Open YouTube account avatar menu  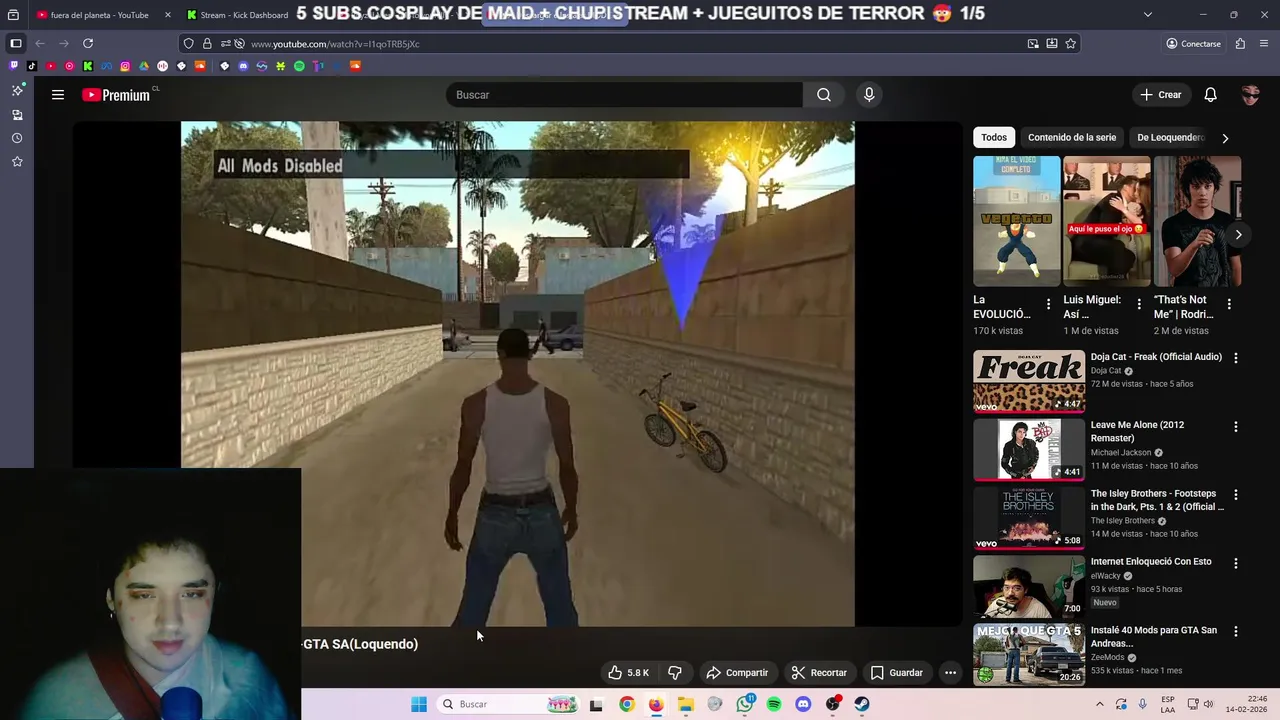[x=1250, y=95]
